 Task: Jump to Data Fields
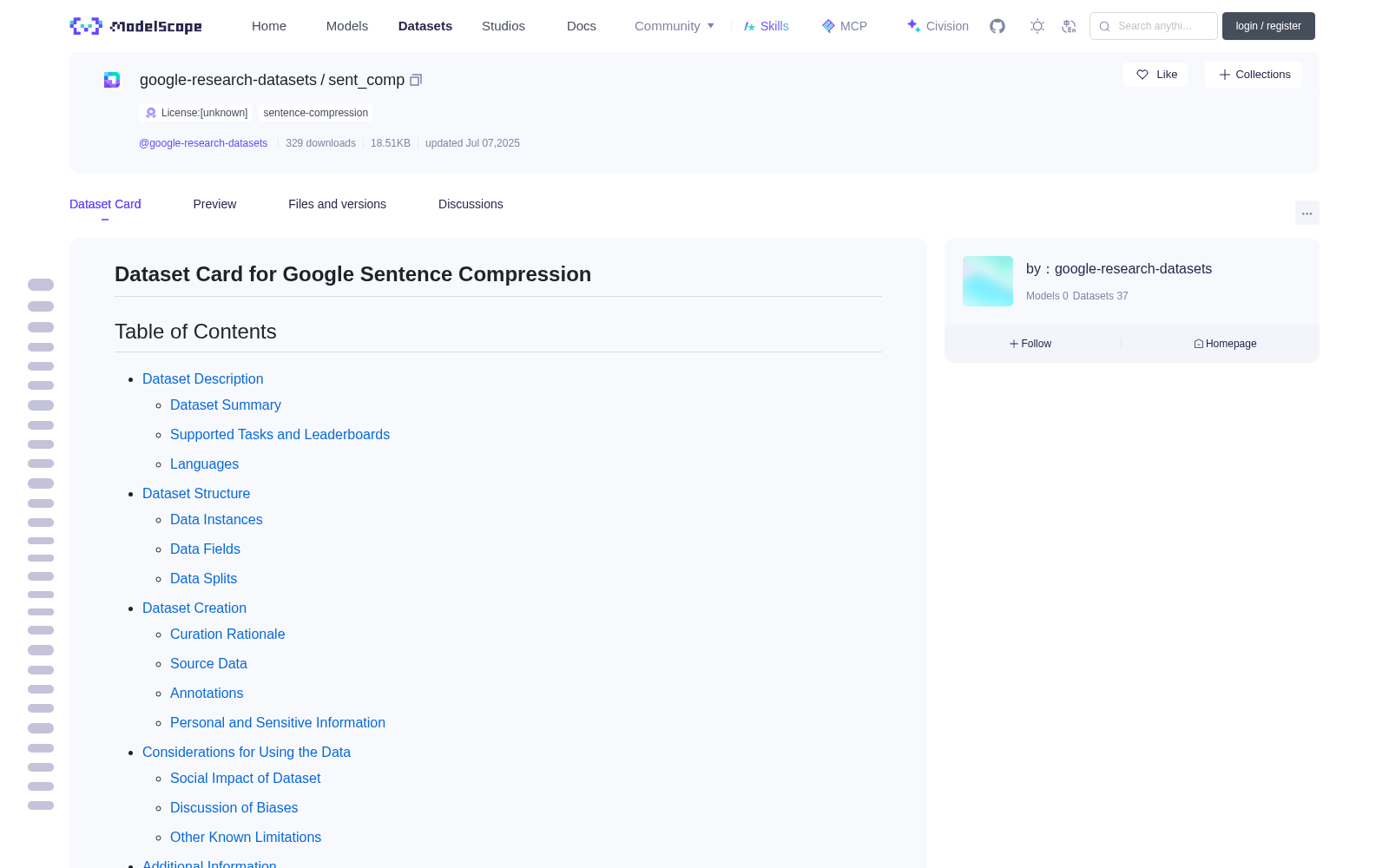(205, 549)
